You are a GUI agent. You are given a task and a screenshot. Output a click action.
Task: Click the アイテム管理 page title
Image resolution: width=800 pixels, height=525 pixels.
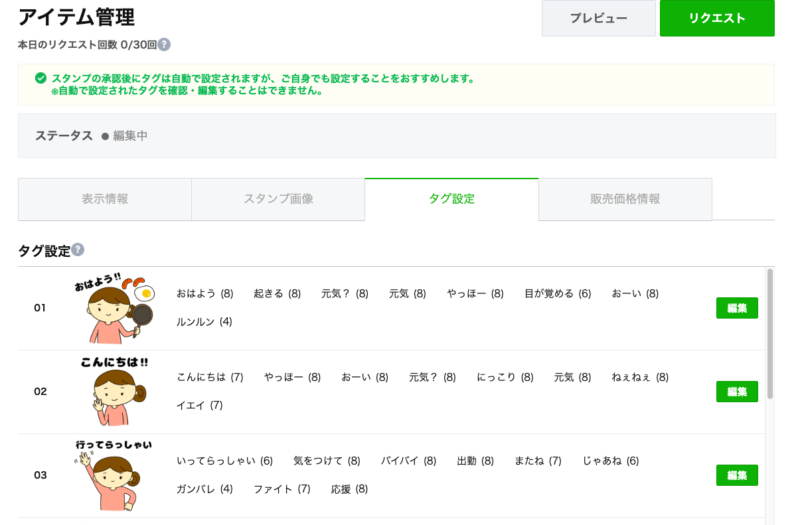77,17
